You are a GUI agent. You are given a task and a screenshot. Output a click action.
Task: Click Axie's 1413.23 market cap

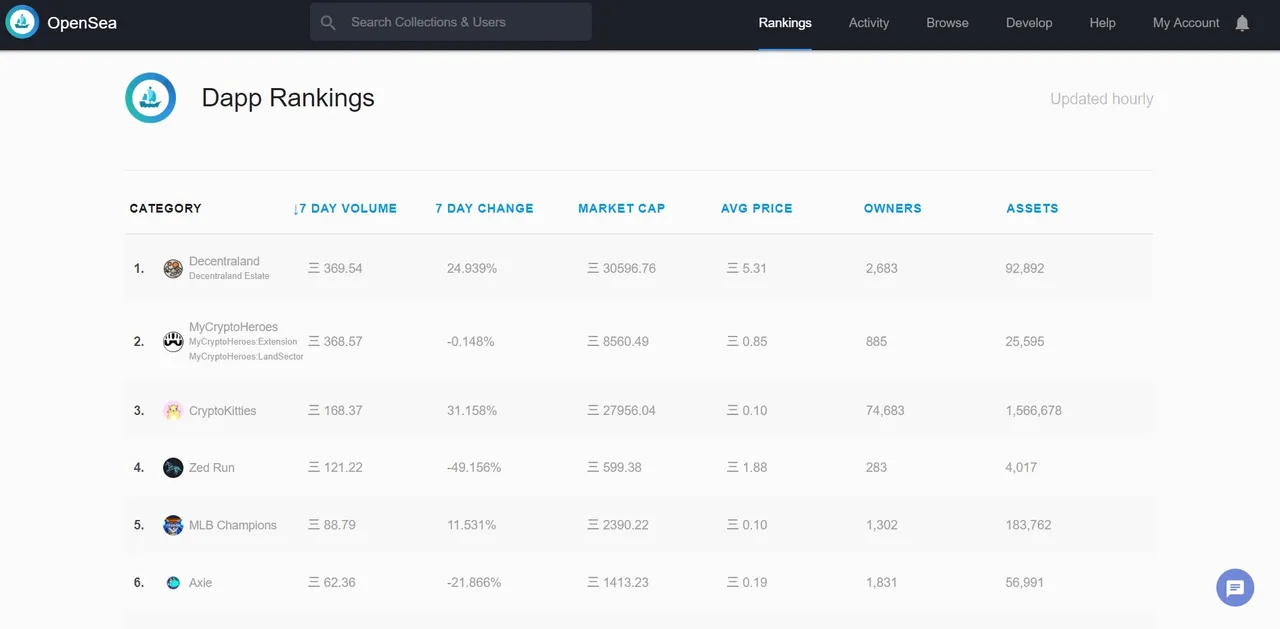(618, 582)
